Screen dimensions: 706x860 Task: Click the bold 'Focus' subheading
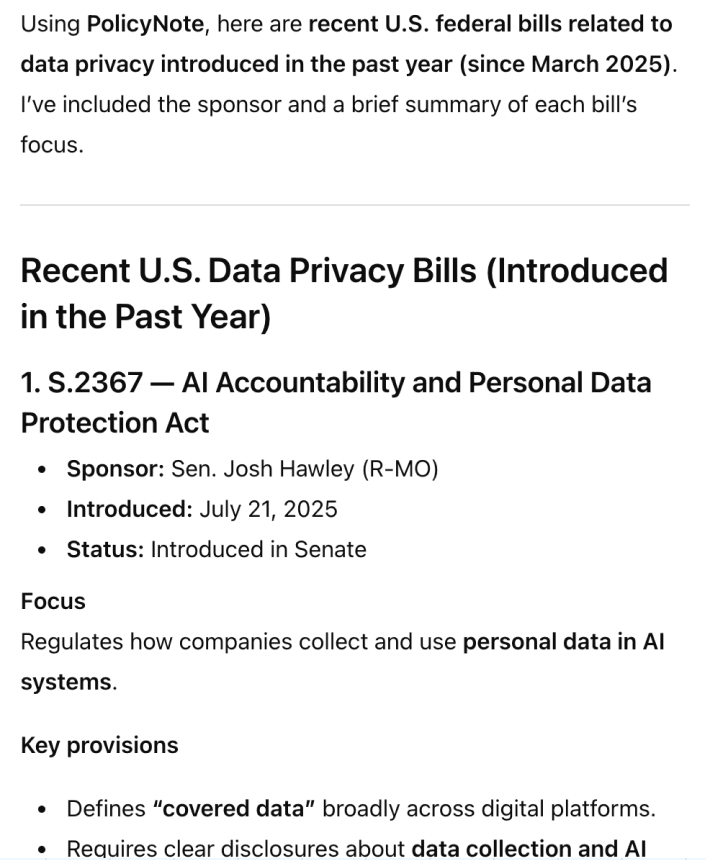(x=53, y=601)
